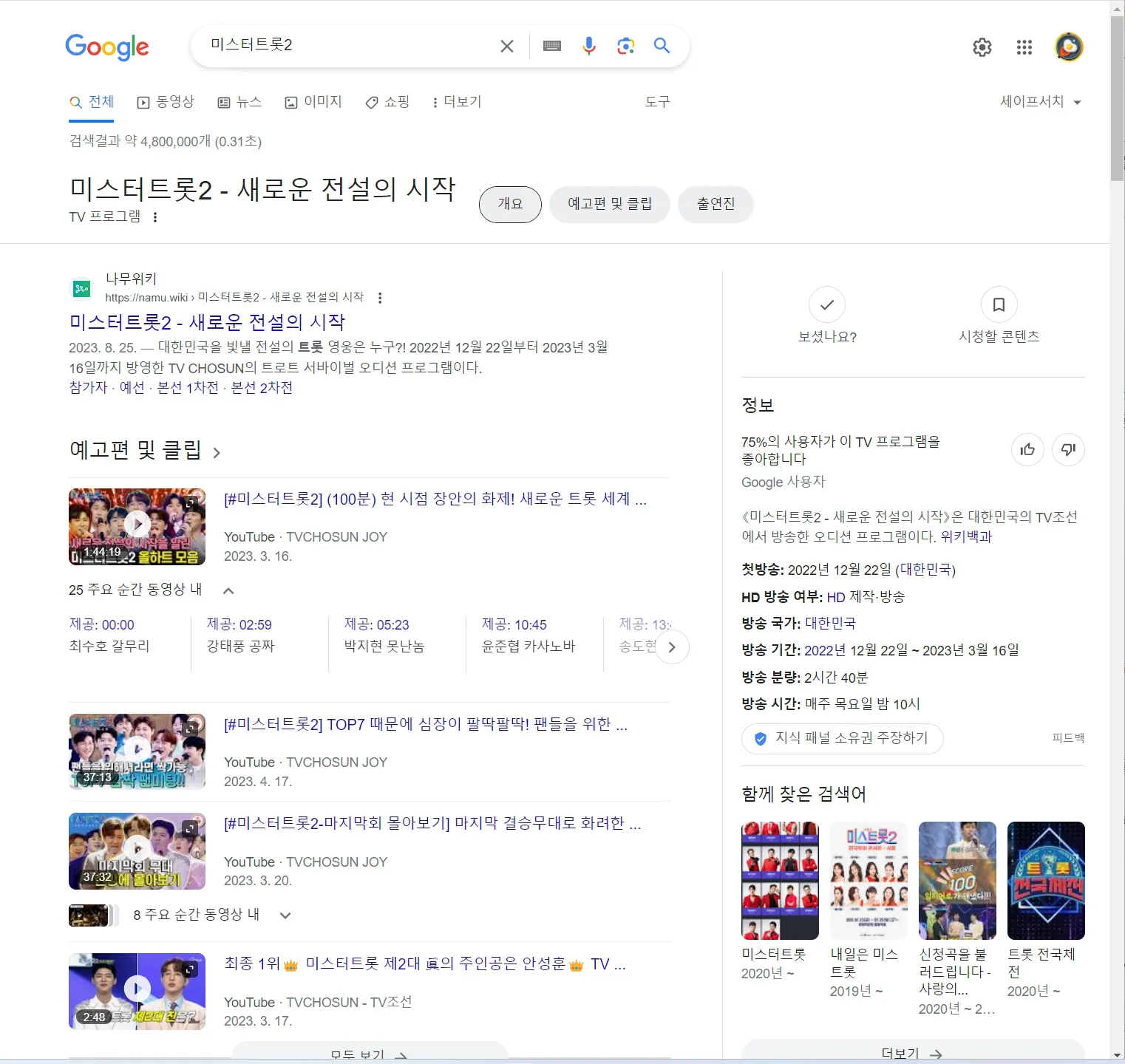
Task: Open the three-dot menu next to namu.wiki result
Action: click(x=380, y=298)
